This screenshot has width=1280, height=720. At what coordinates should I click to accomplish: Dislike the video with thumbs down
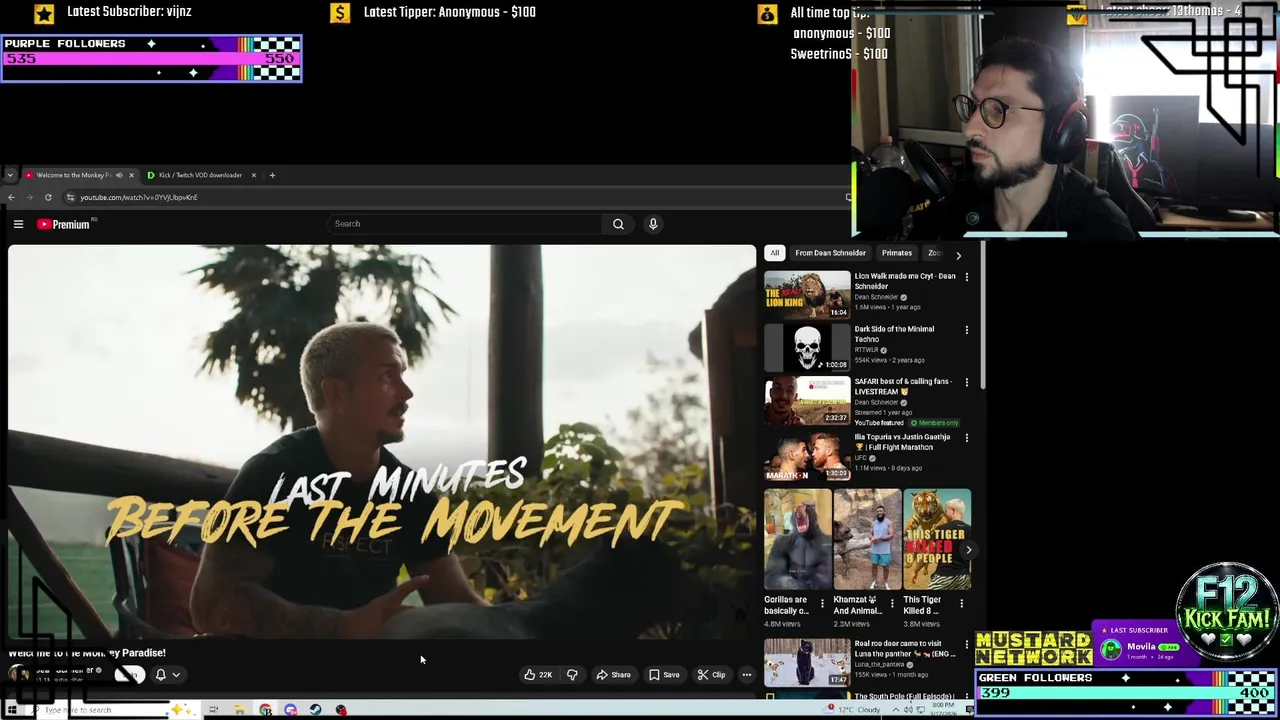coord(572,675)
